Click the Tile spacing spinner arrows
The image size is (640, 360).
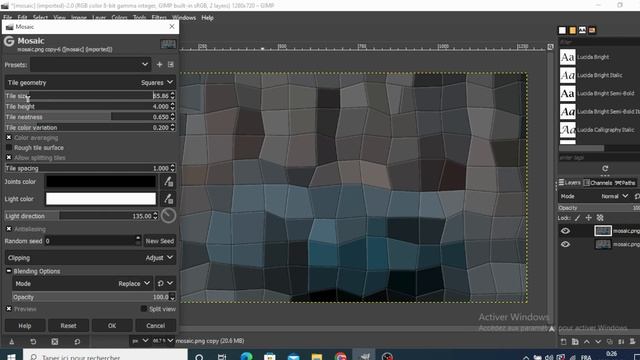(x=172, y=168)
